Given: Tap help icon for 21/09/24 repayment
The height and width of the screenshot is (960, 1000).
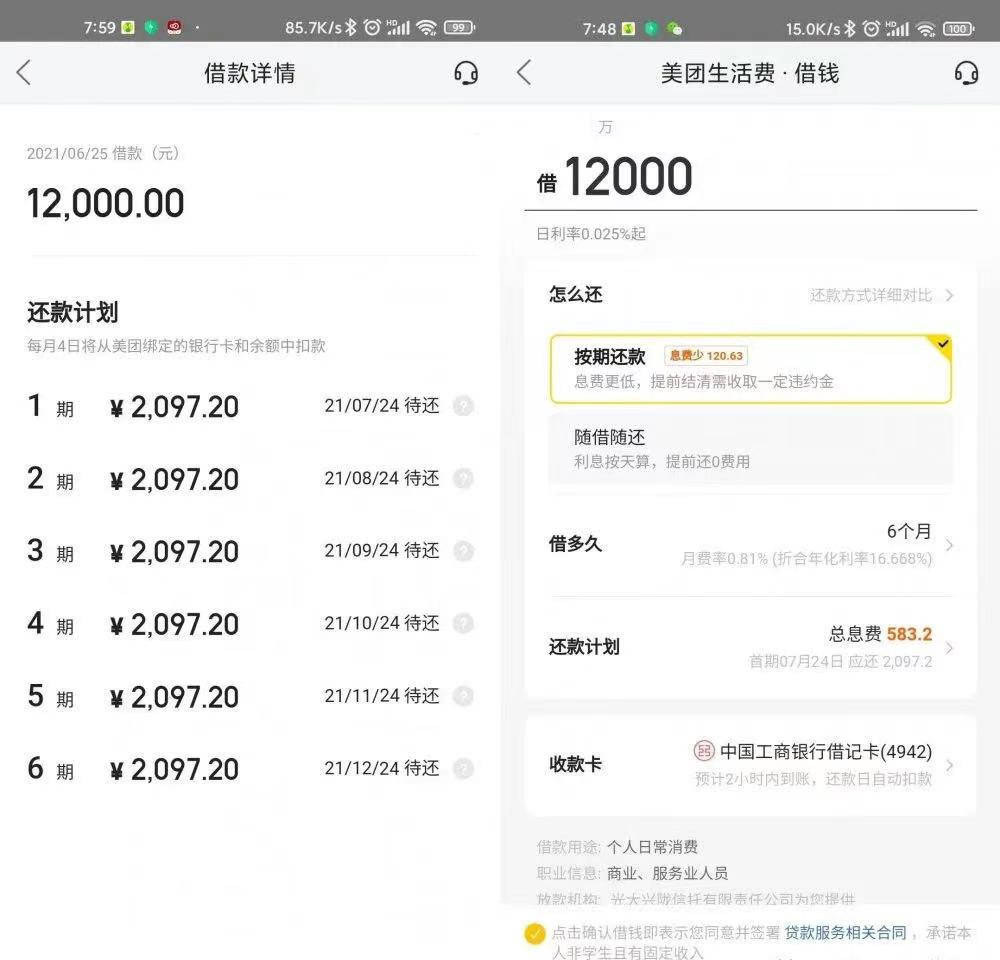Looking at the screenshot, I should tap(463, 550).
